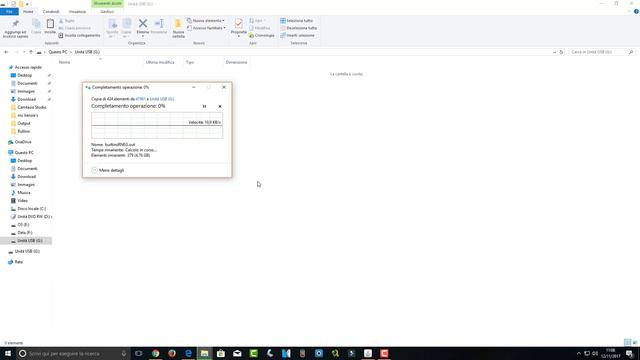Viewport: 640px width, 360px height.
Task: Click the Dimensione column header
Action: pyautogui.click(x=236, y=62)
